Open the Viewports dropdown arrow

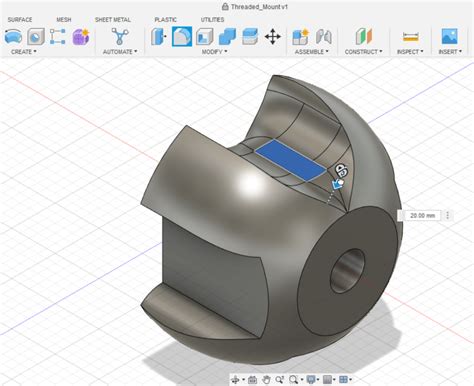(x=350, y=380)
